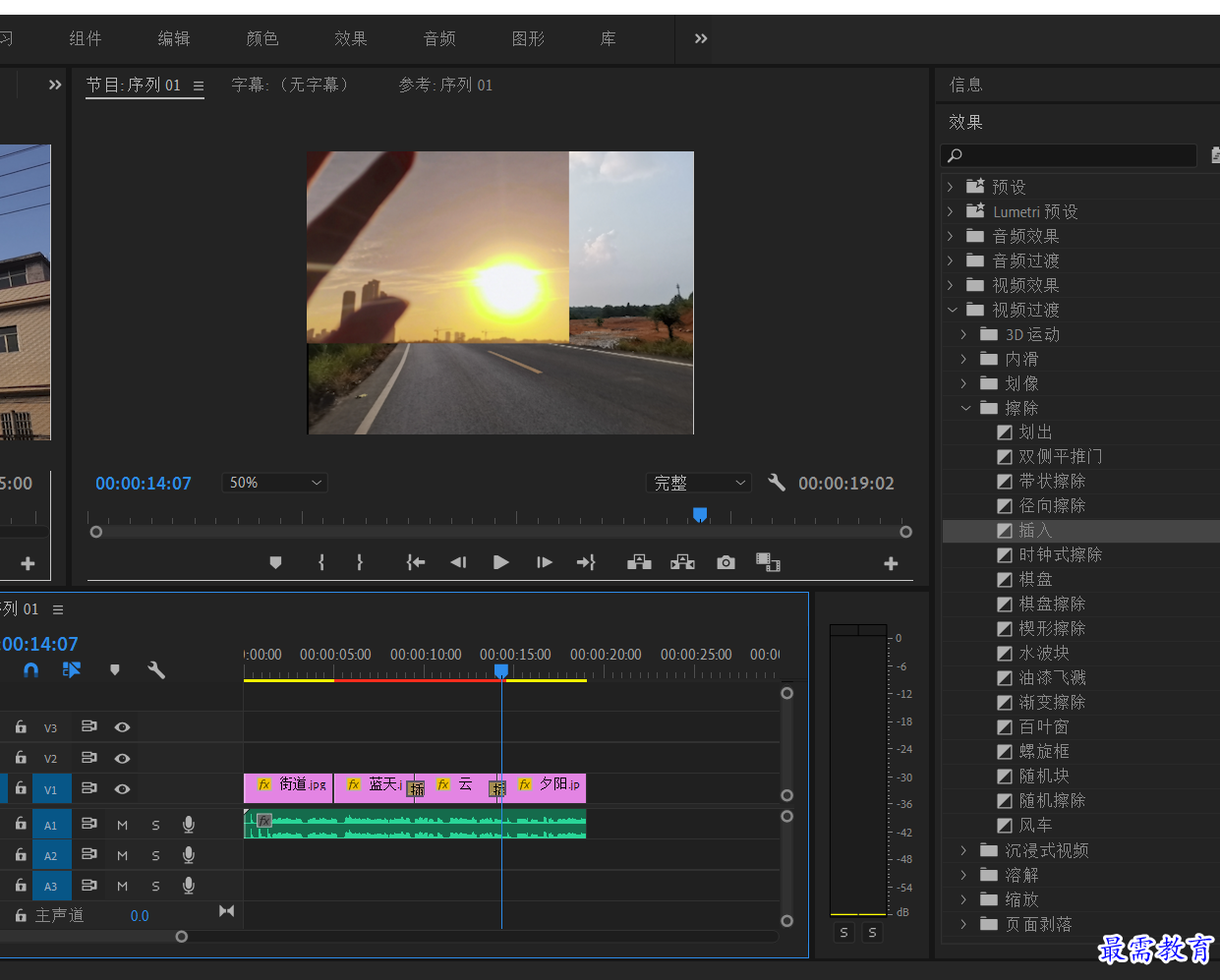Open the 字幕 panel tab
The image size is (1220, 980).
[289, 85]
